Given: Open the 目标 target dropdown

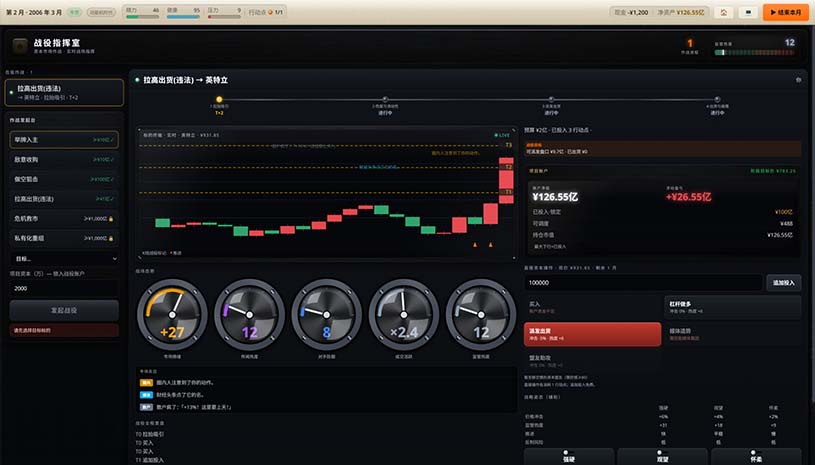Looking at the screenshot, I should 64,258.
